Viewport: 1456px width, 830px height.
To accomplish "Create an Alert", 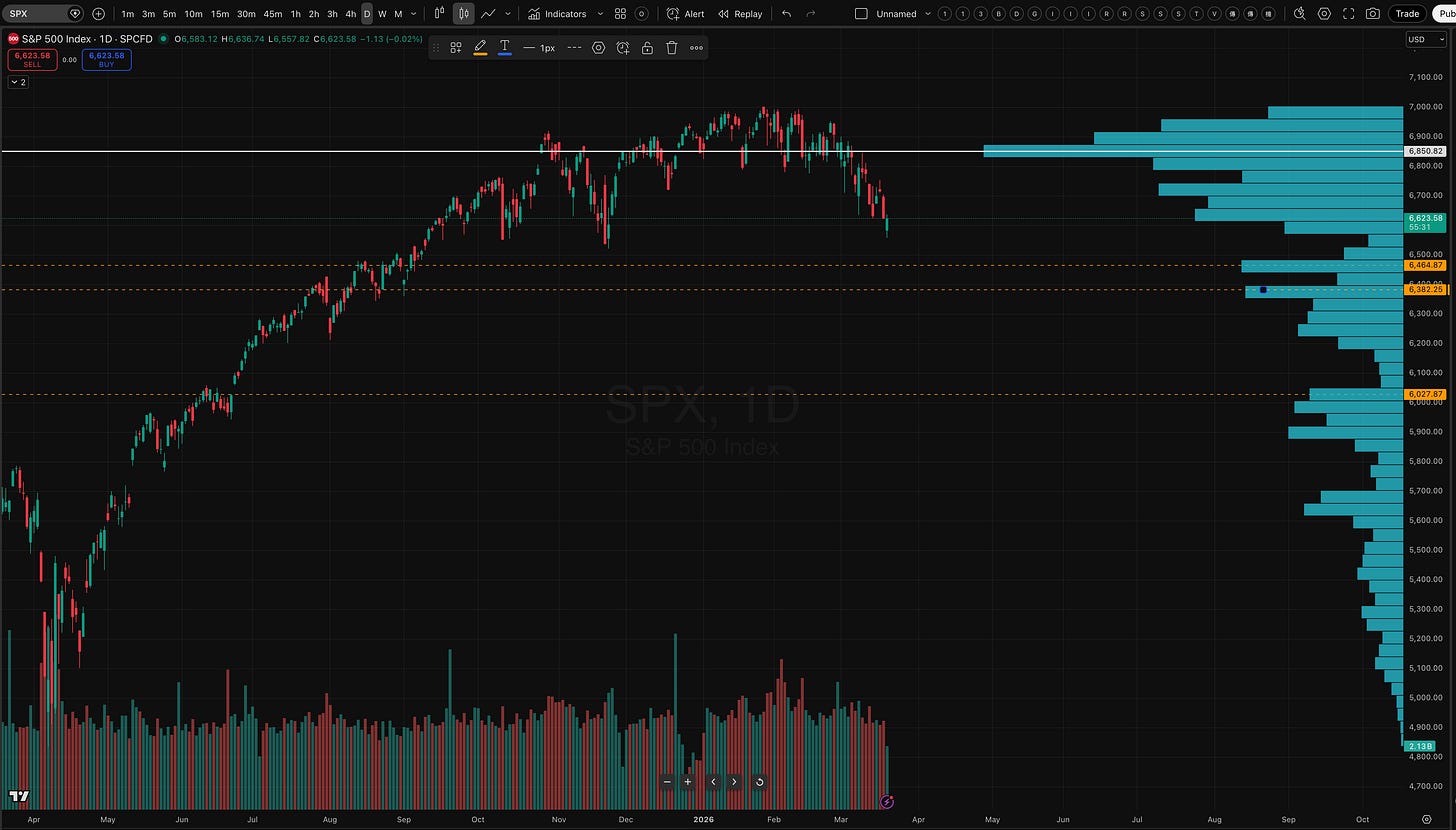I will (685, 14).
